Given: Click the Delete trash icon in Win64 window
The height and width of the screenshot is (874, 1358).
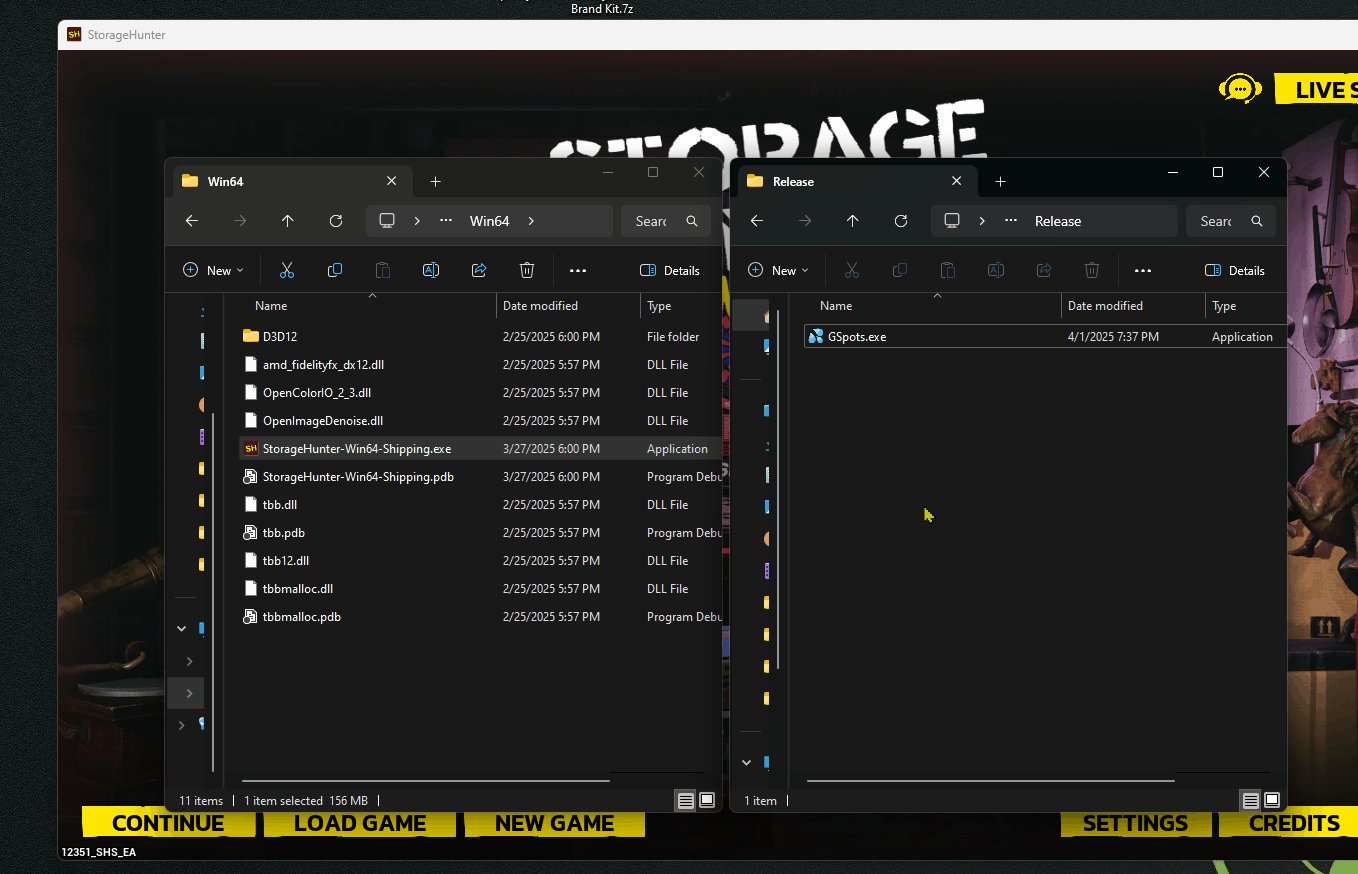Looking at the screenshot, I should (x=527, y=270).
